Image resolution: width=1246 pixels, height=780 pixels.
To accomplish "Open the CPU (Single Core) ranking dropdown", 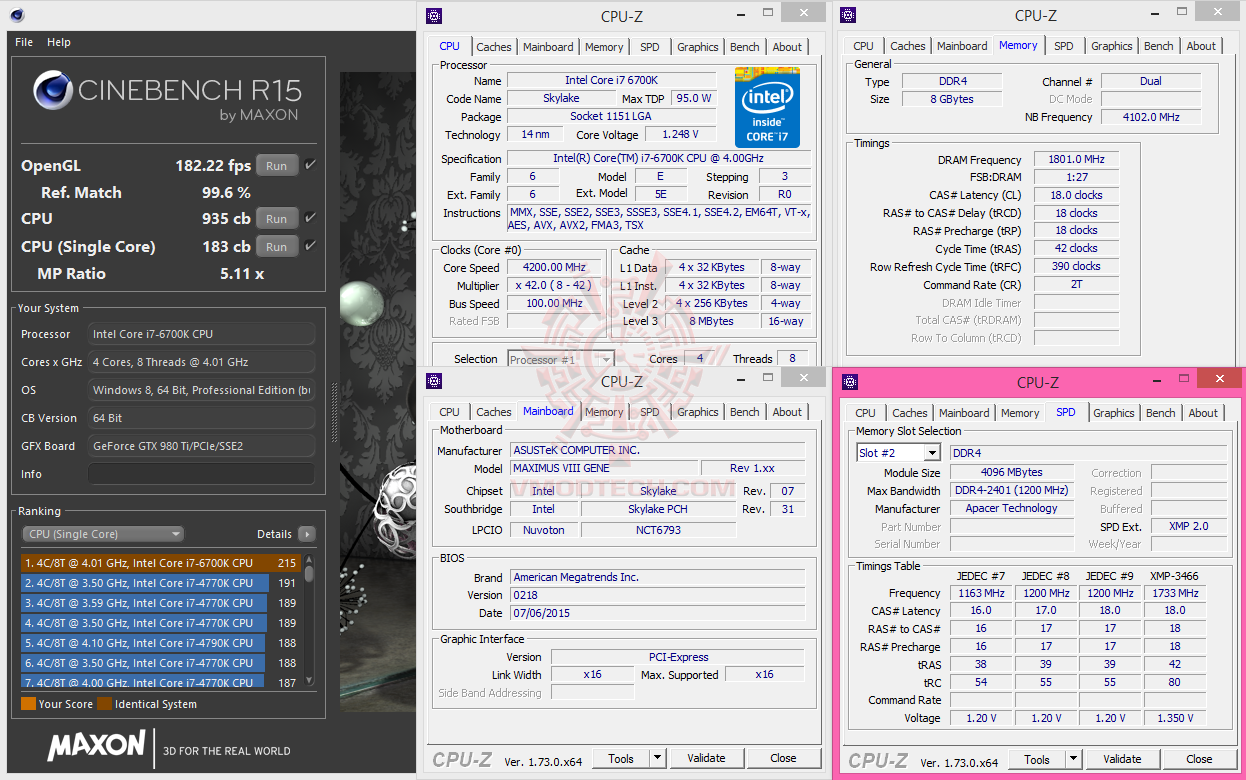I will (103, 534).
